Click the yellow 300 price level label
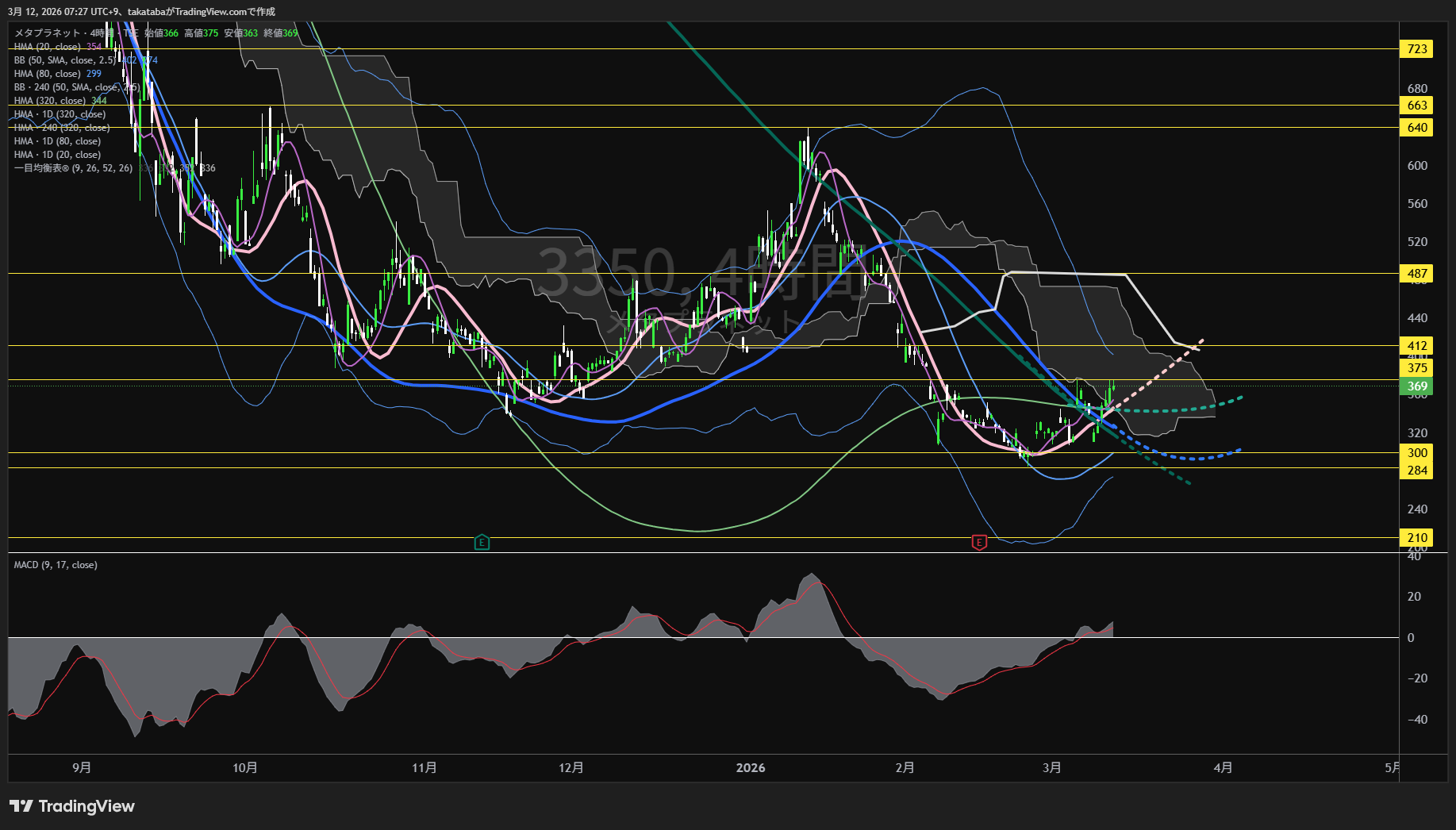1456x830 pixels. pos(1416,453)
